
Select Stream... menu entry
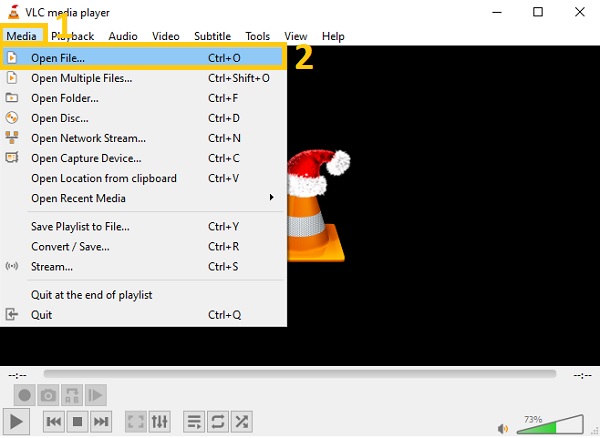coord(143,266)
